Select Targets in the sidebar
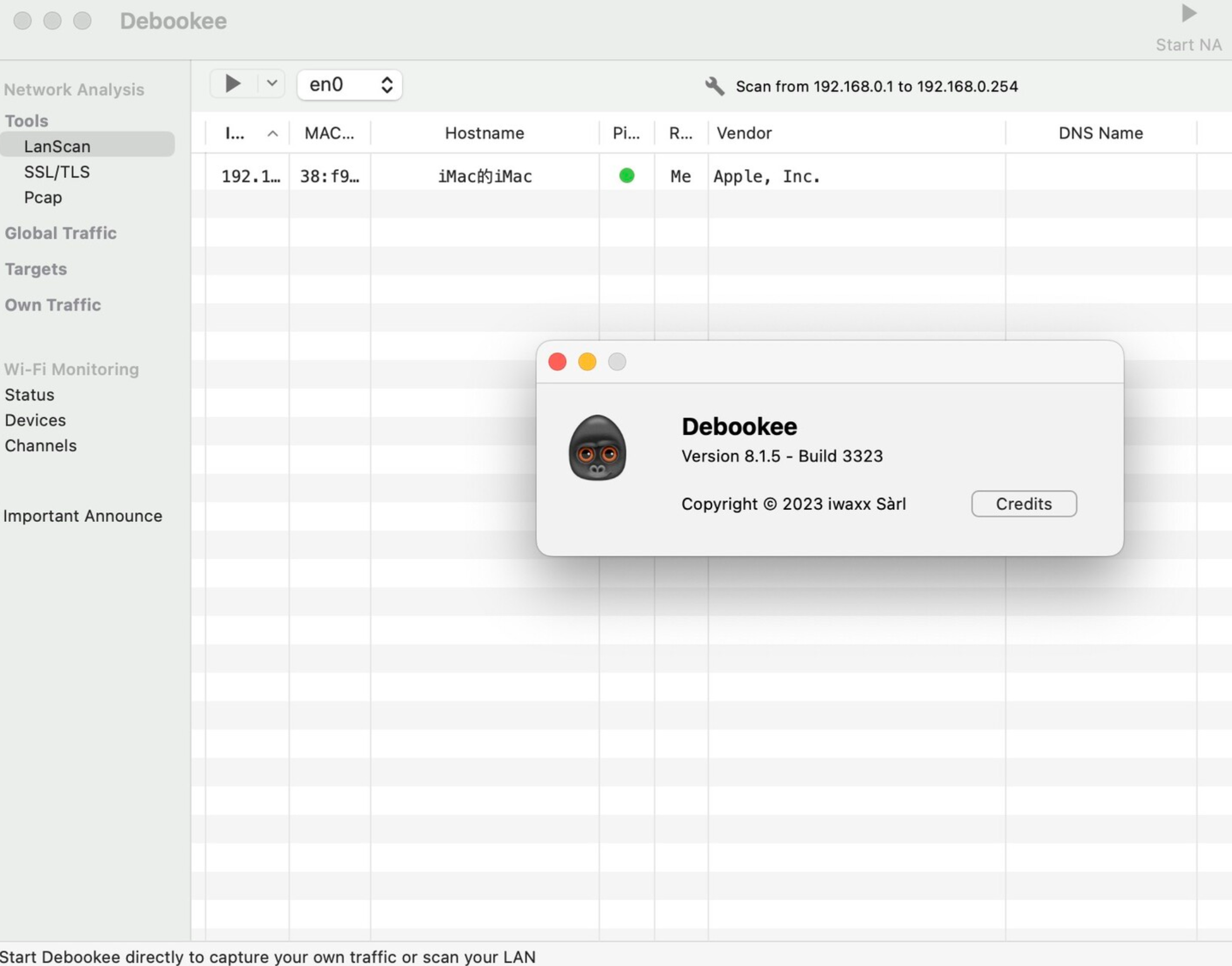Image resolution: width=1232 pixels, height=966 pixels. coord(36,269)
